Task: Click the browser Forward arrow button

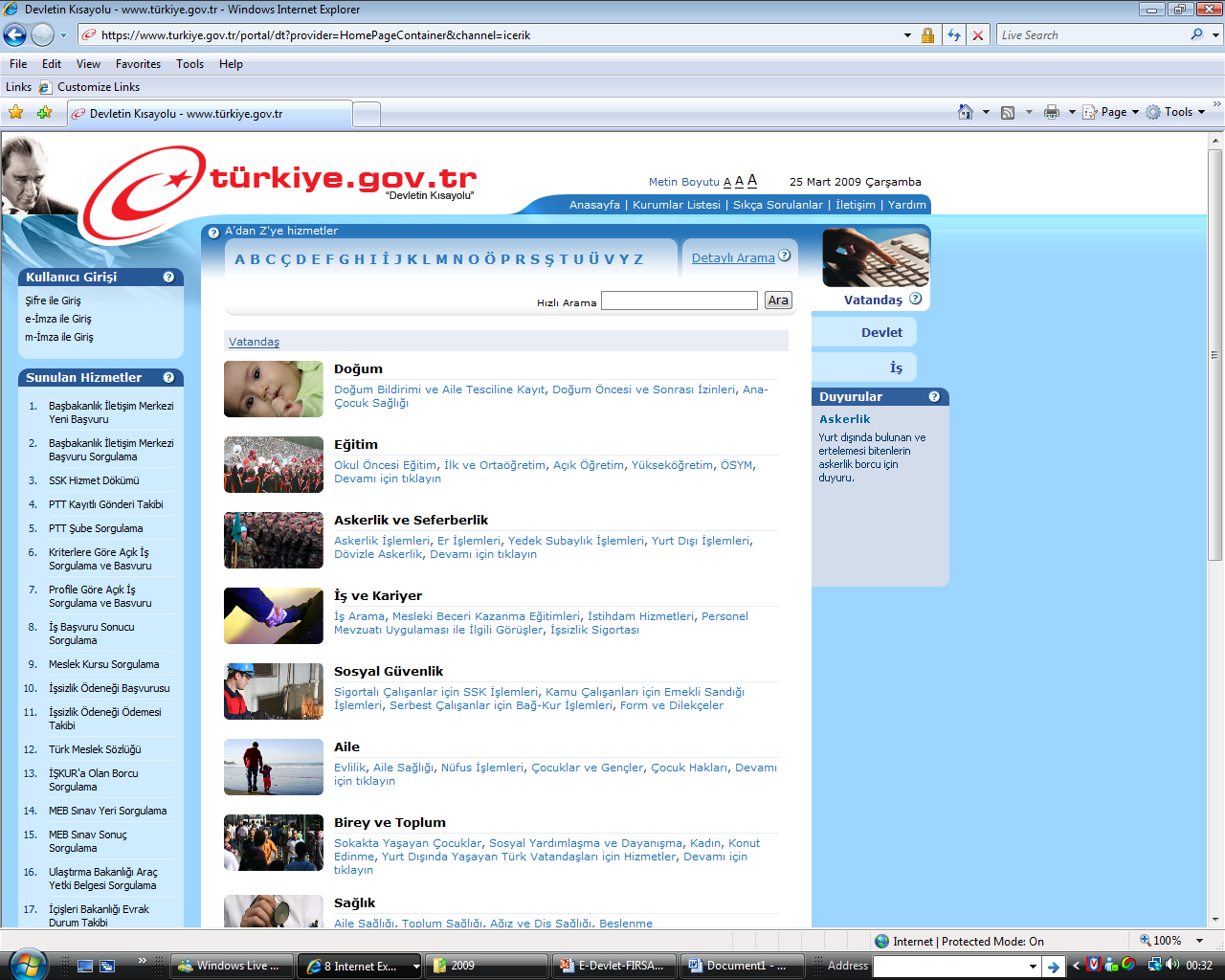Action: click(x=42, y=35)
